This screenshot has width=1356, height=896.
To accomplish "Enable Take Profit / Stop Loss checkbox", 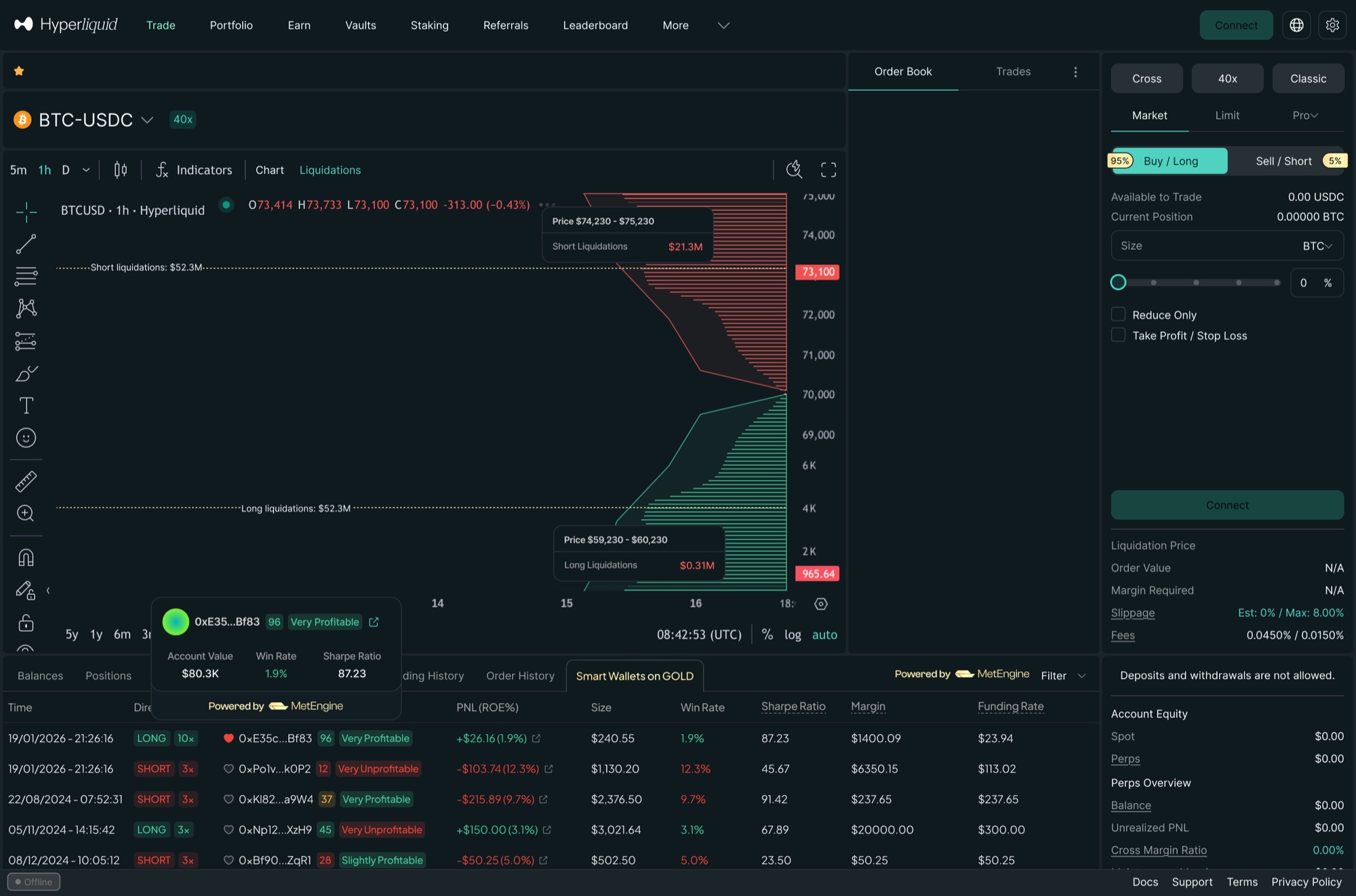I will pos(1118,335).
